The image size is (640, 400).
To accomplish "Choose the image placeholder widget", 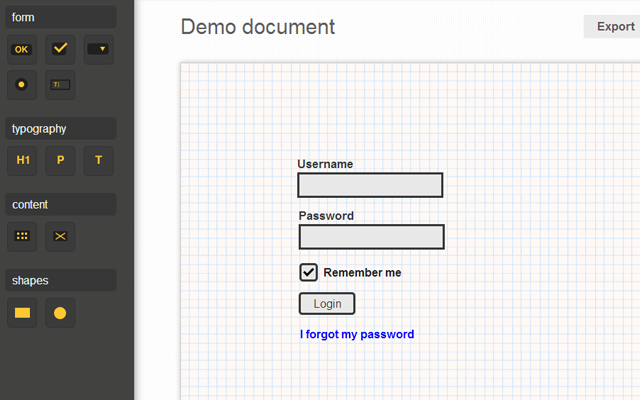I will pos(60,236).
